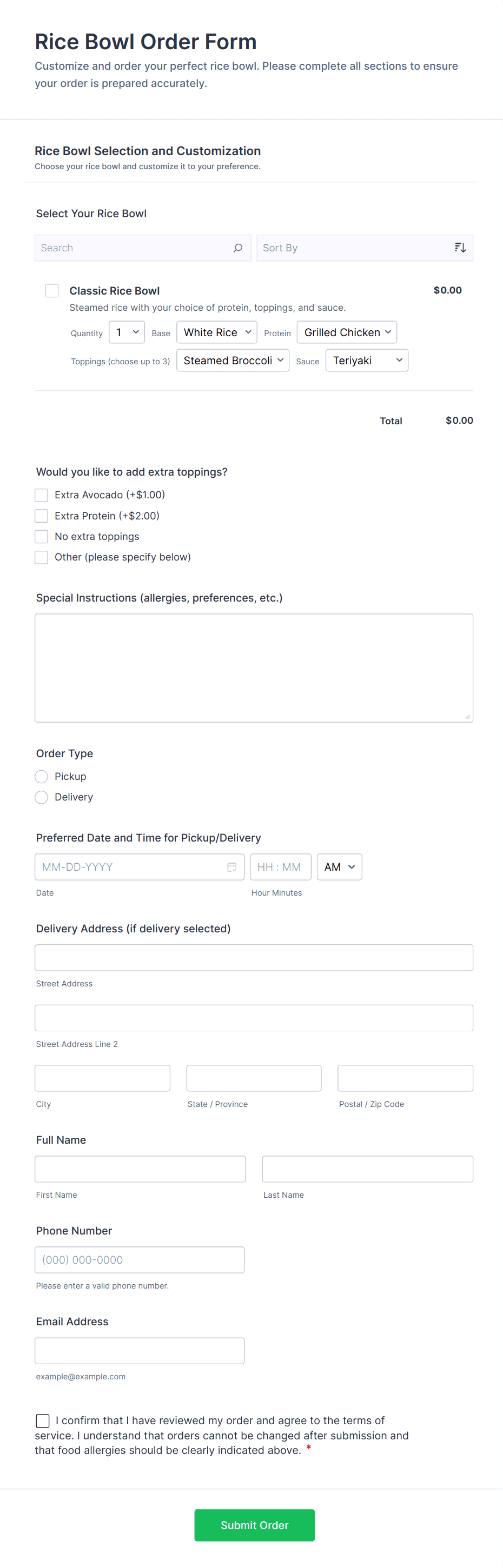Tick the Classic Rice Bowl checkbox

click(52, 291)
